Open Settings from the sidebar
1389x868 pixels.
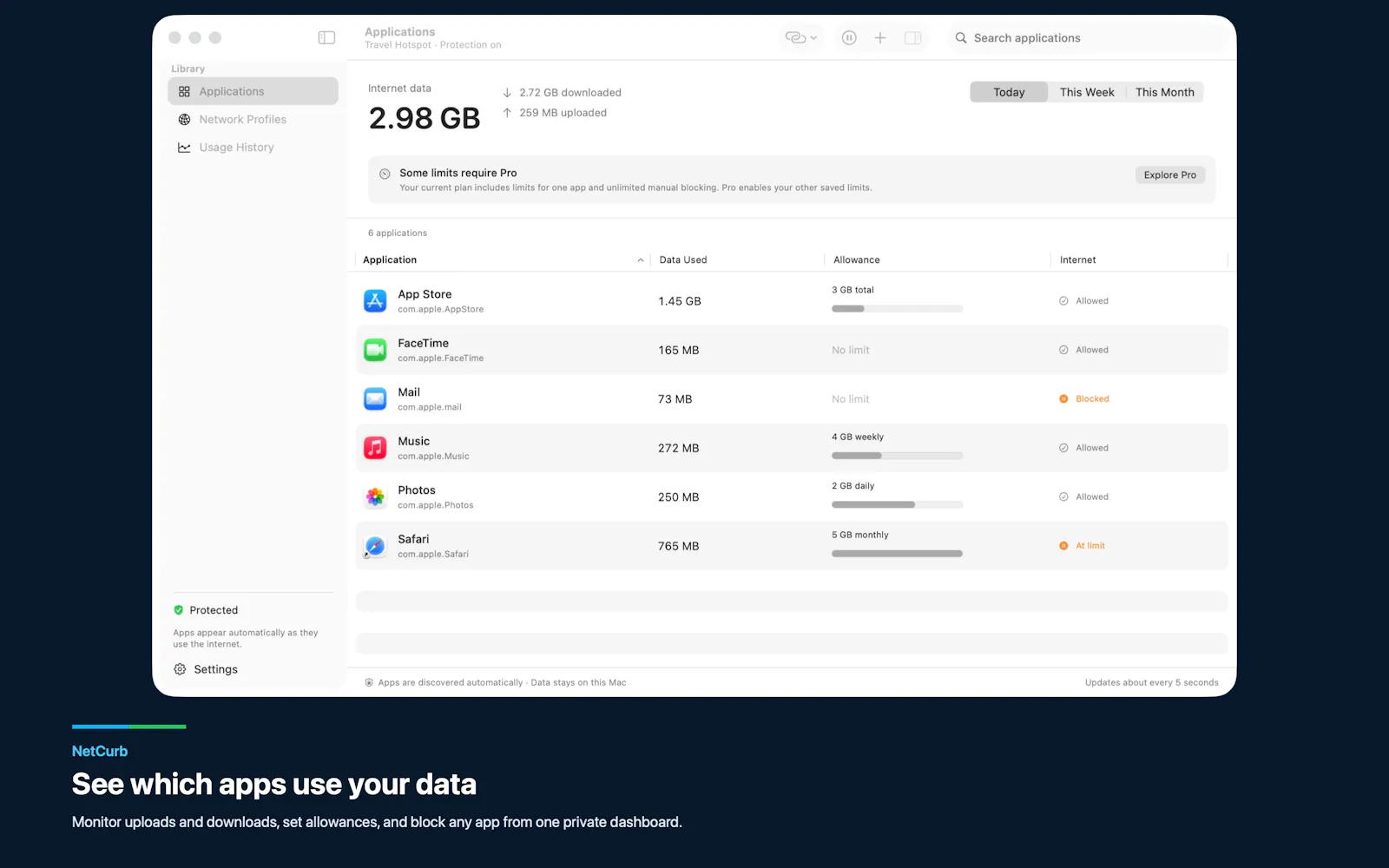(206, 669)
